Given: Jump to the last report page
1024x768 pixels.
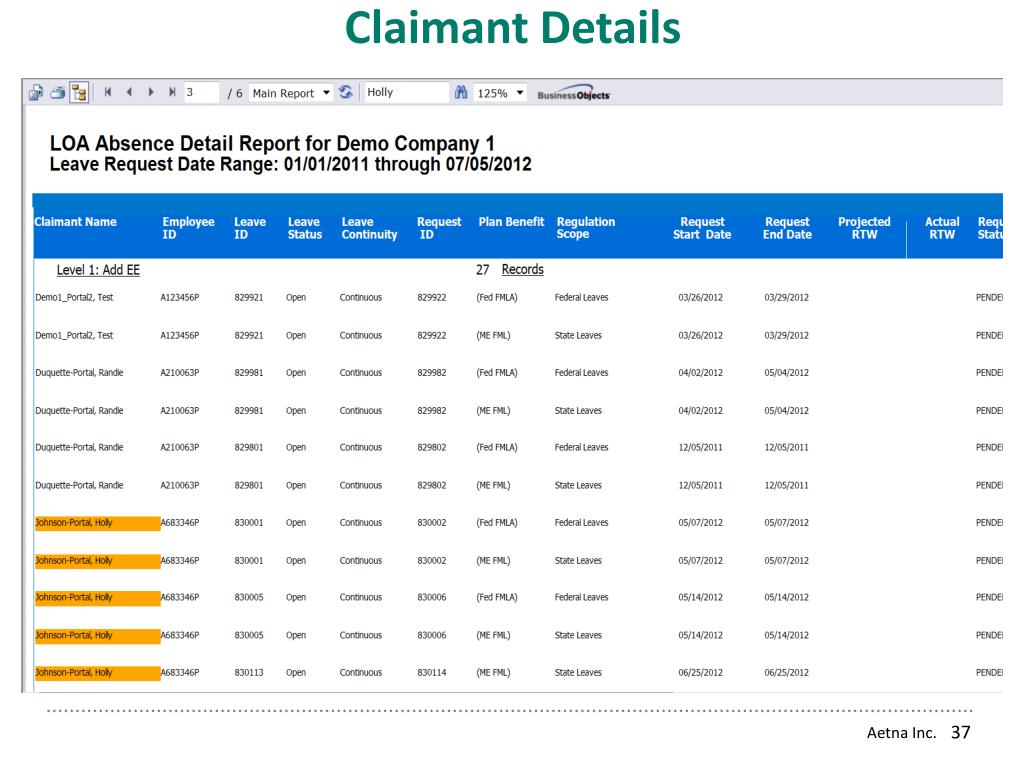Looking at the screenshot, I should point(172,93).
